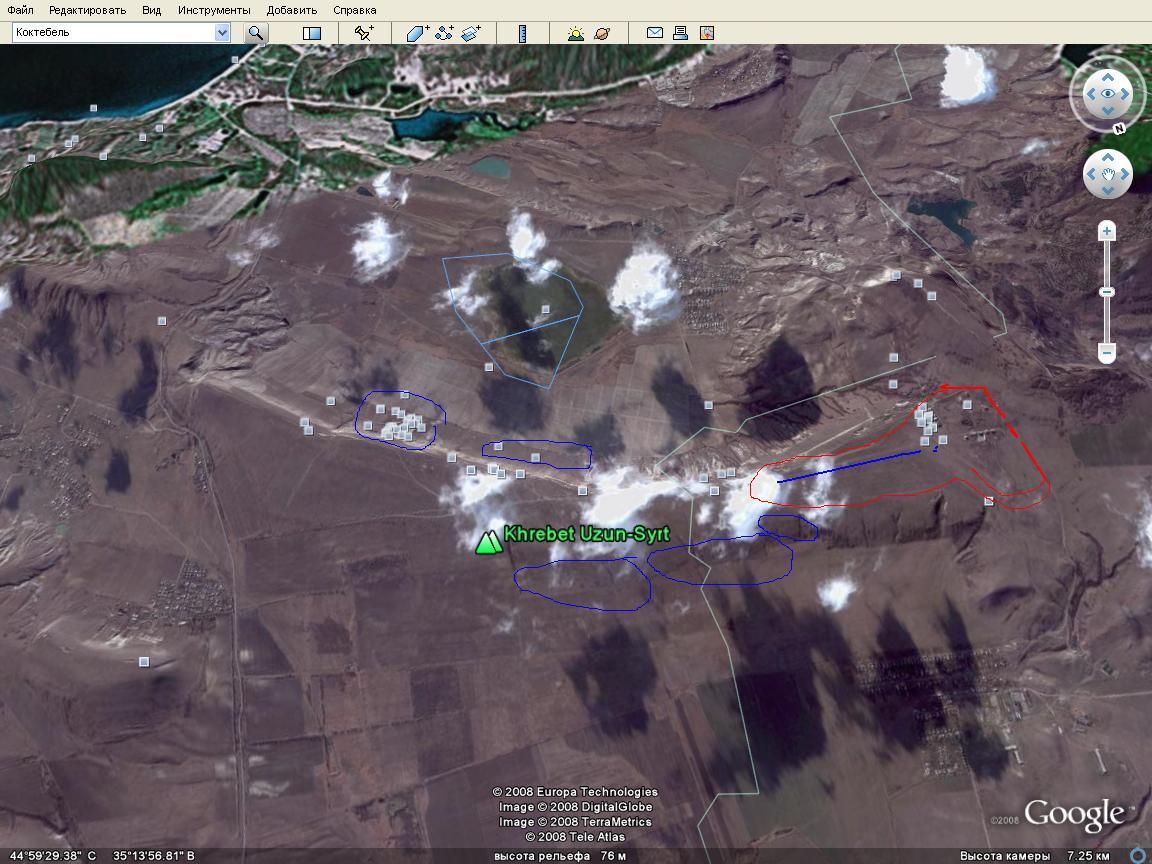The image size is (1152, 864).
Task: Expand the Вид menu
Action: tap(151, 10)
